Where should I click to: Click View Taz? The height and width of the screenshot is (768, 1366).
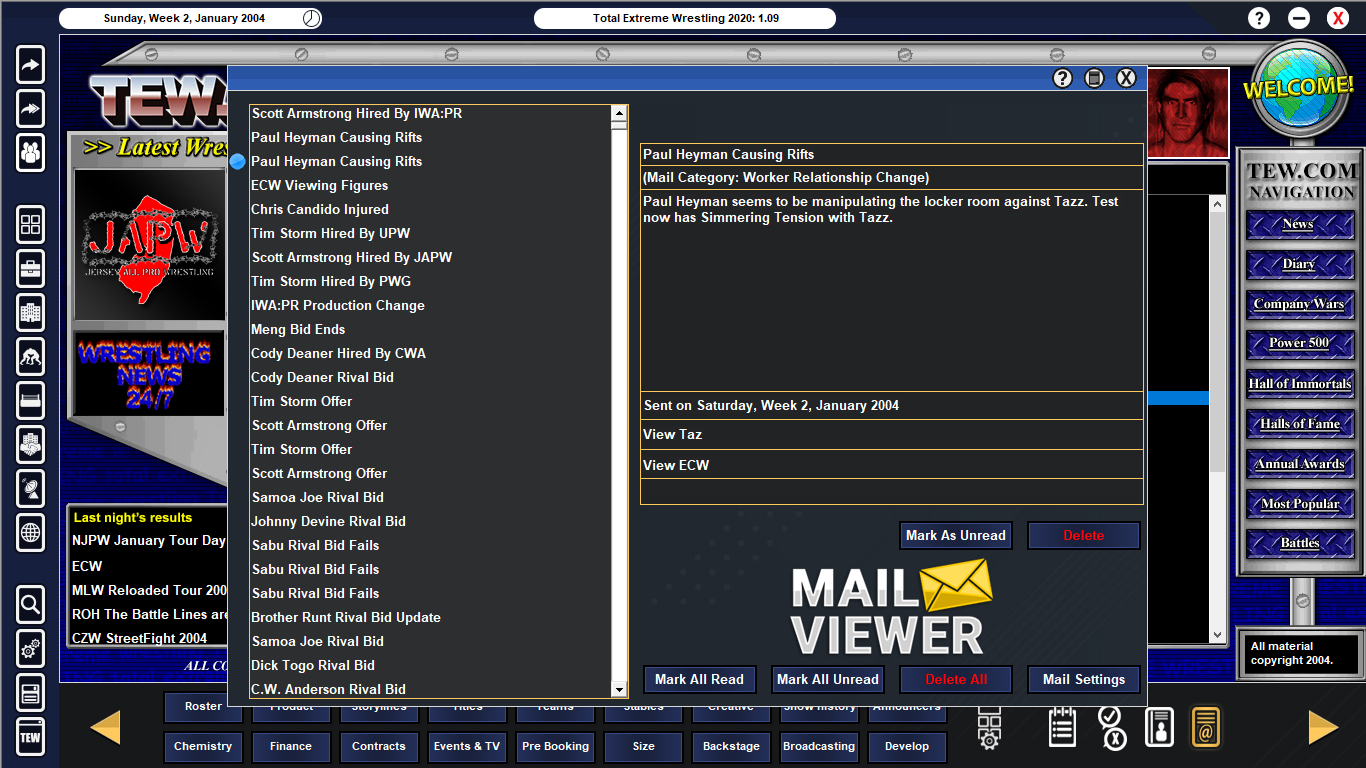(x=890, y=434)
